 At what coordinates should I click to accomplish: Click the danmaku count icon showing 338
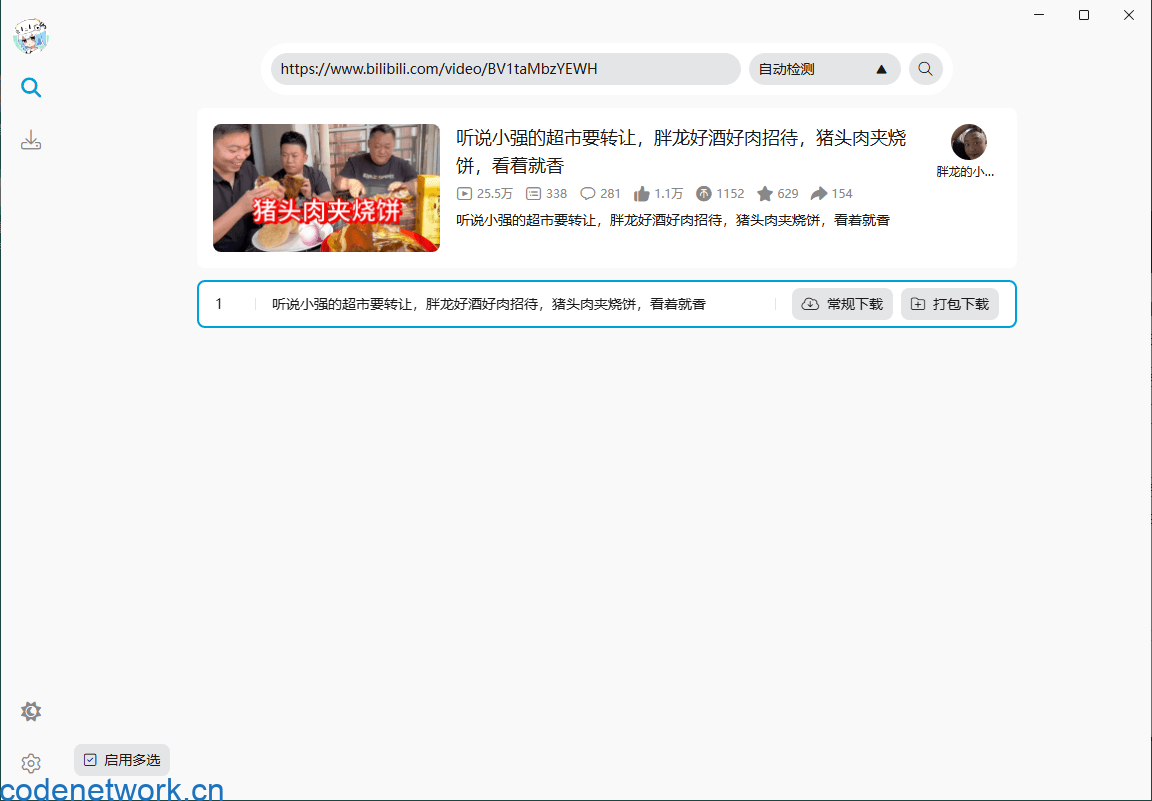[x=533, y=194]
